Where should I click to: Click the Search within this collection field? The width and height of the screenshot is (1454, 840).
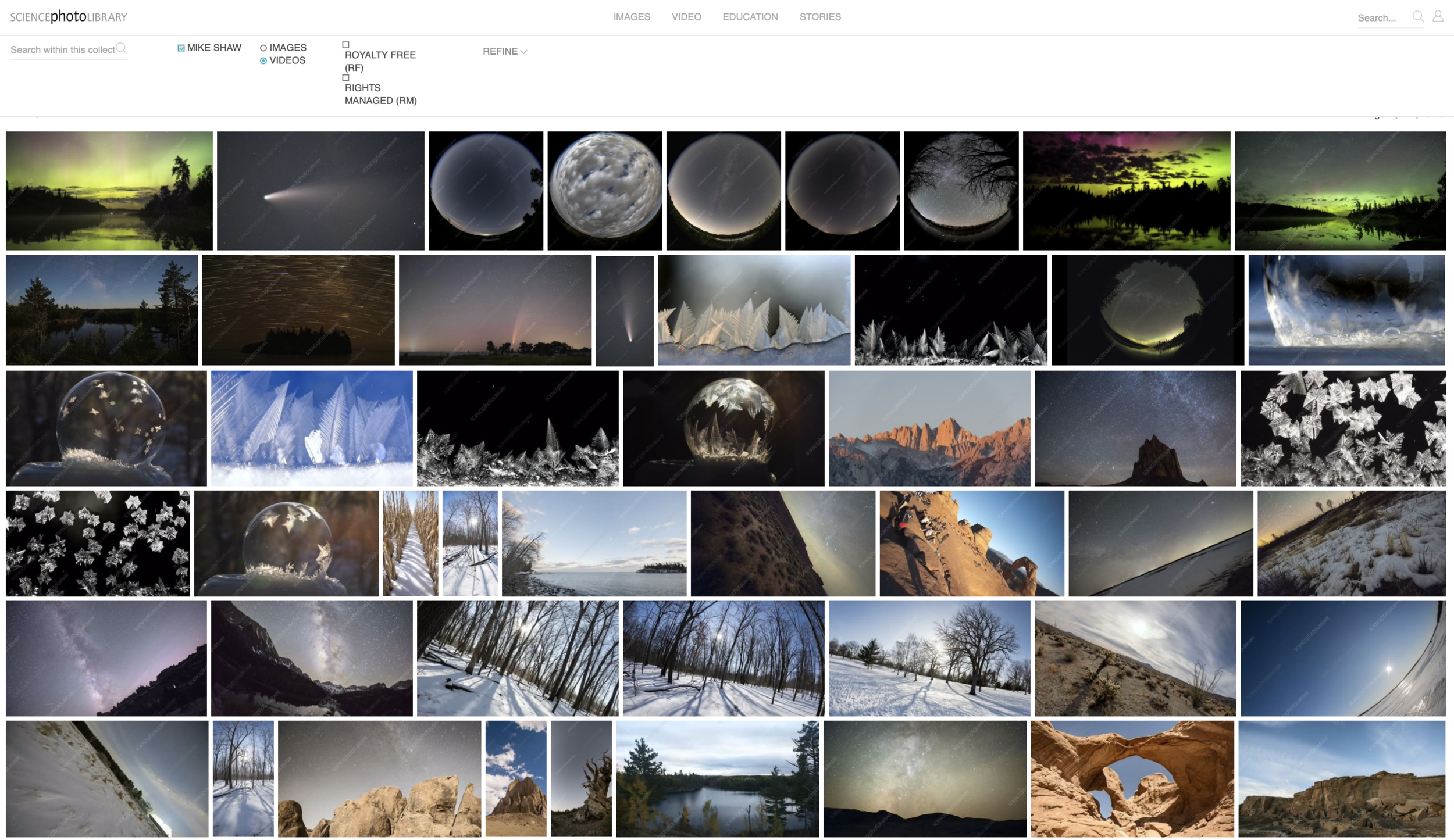tap(62, 50)
